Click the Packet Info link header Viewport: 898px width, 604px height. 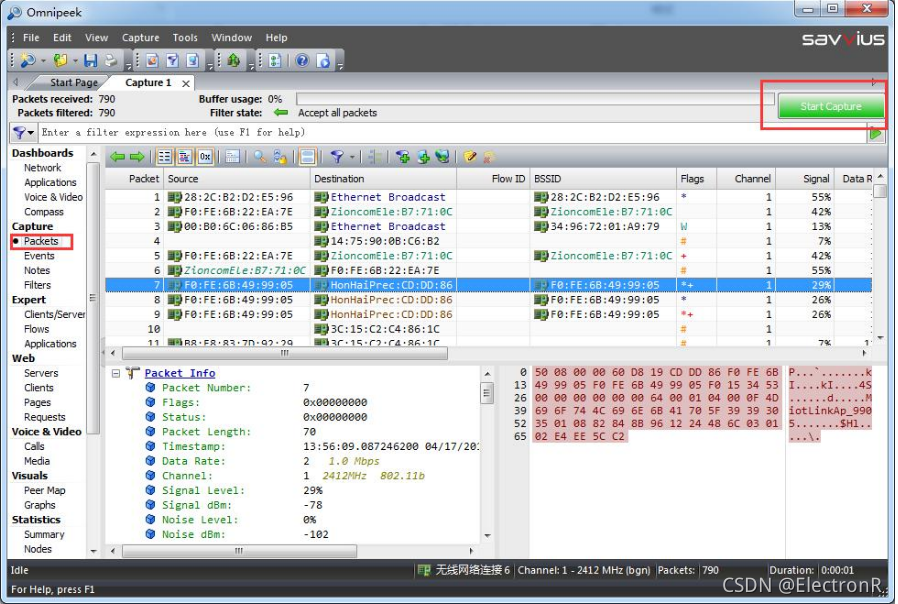180,373
